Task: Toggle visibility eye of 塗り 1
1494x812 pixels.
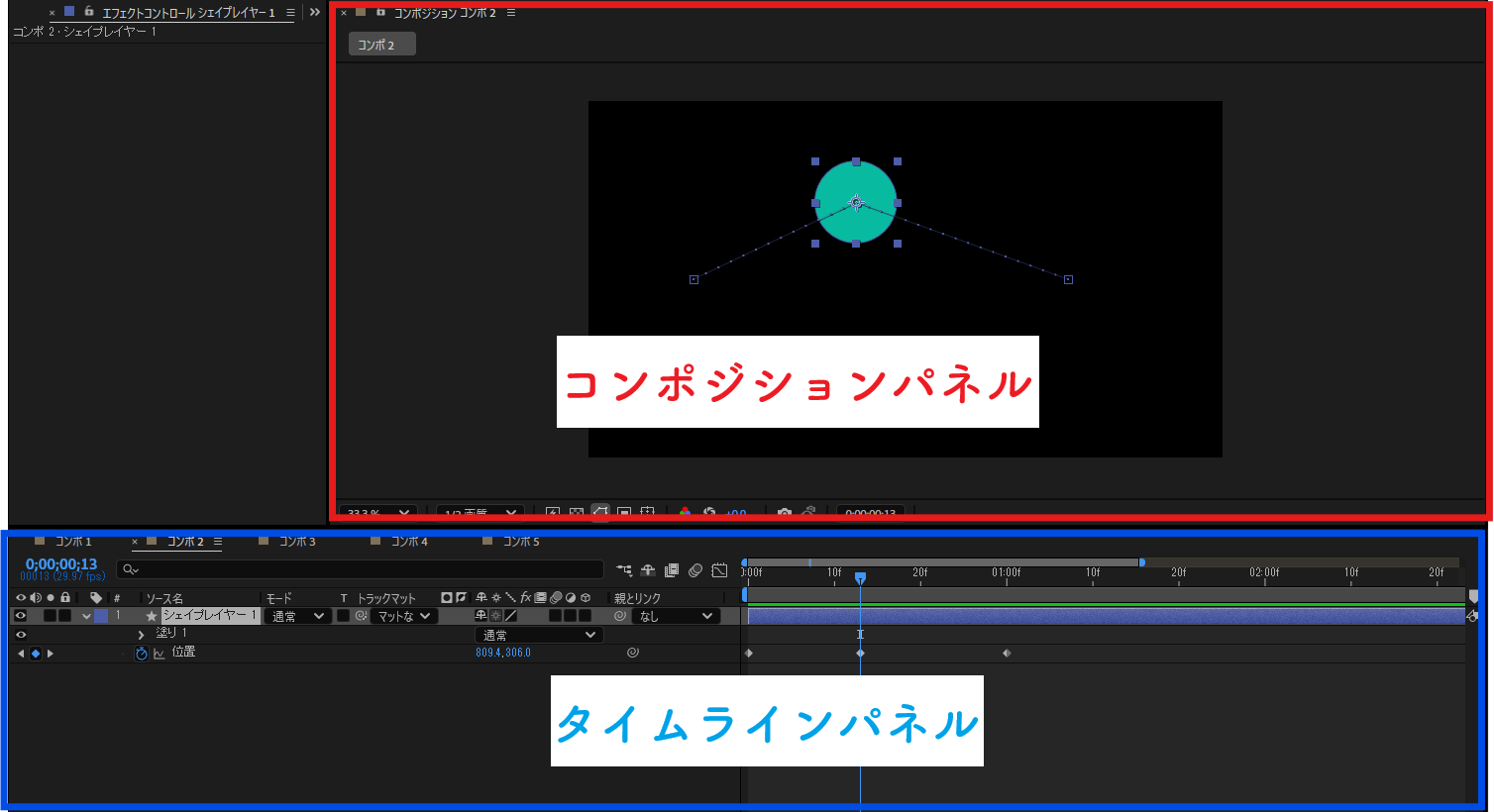Action: [x=20, y=635]
